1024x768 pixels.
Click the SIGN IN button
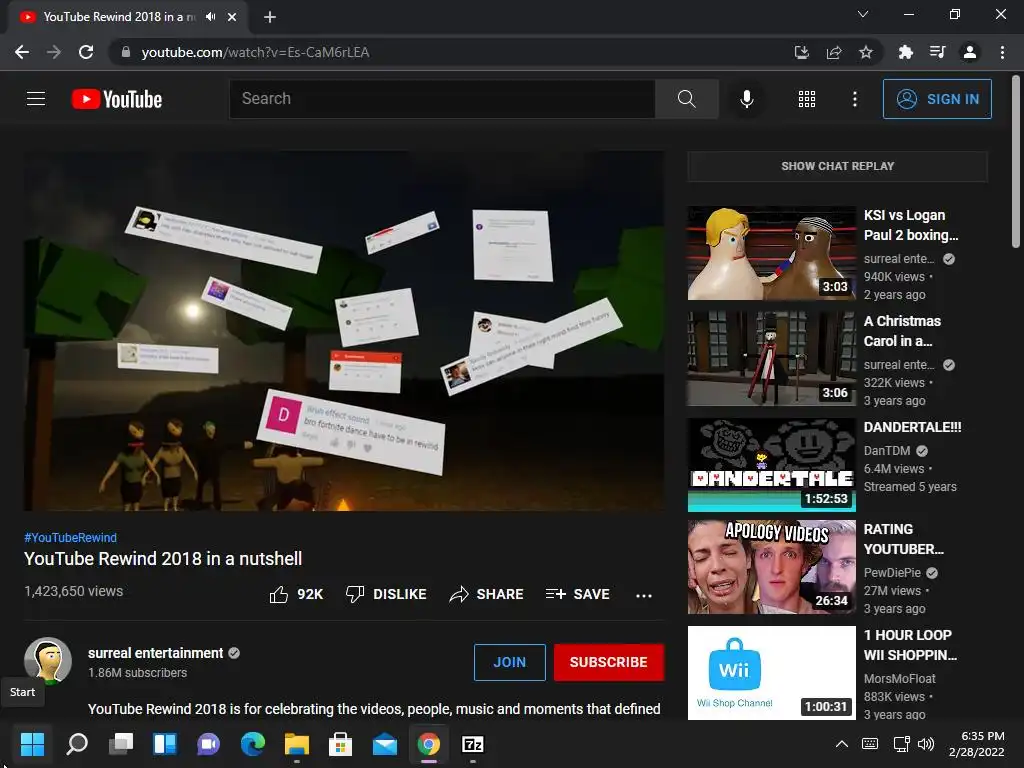pyautogui.click(x=937, y=99)
